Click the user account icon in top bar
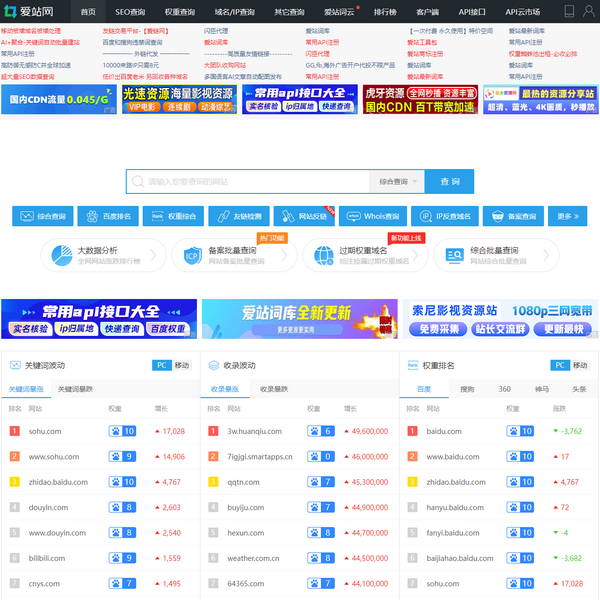Screen dimensions: 600x600 click(589, 11)
